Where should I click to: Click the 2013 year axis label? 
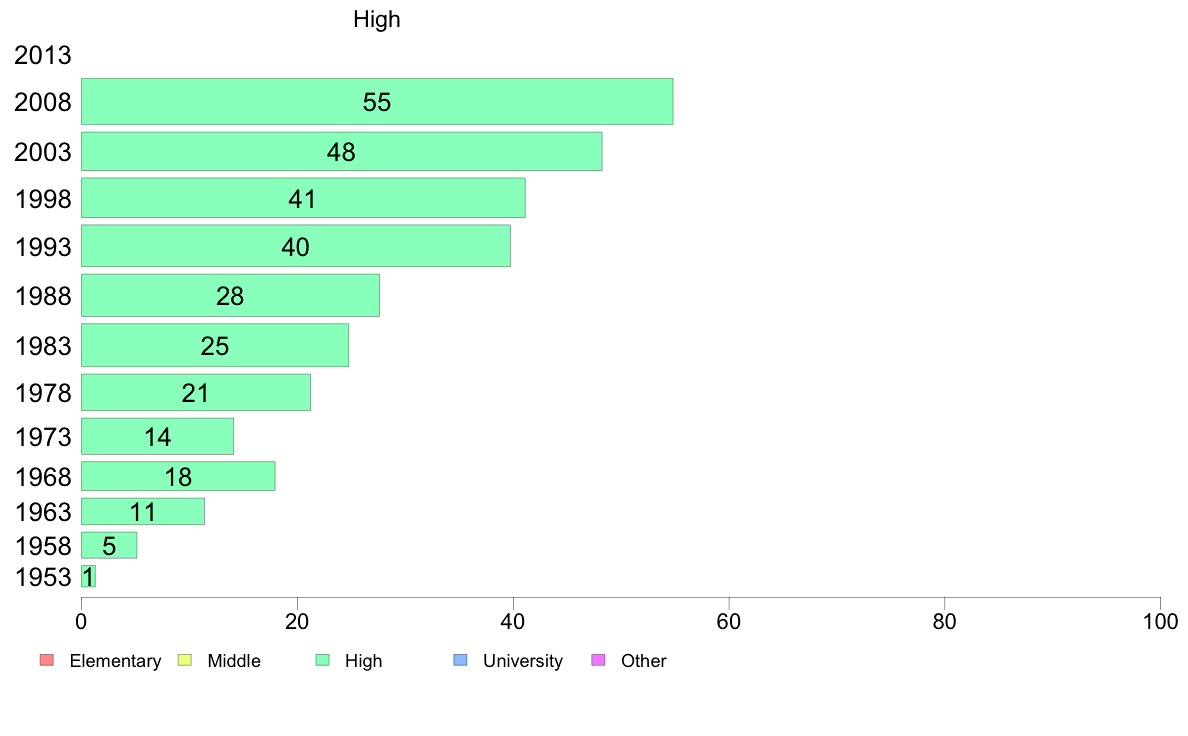click(42, 55)
